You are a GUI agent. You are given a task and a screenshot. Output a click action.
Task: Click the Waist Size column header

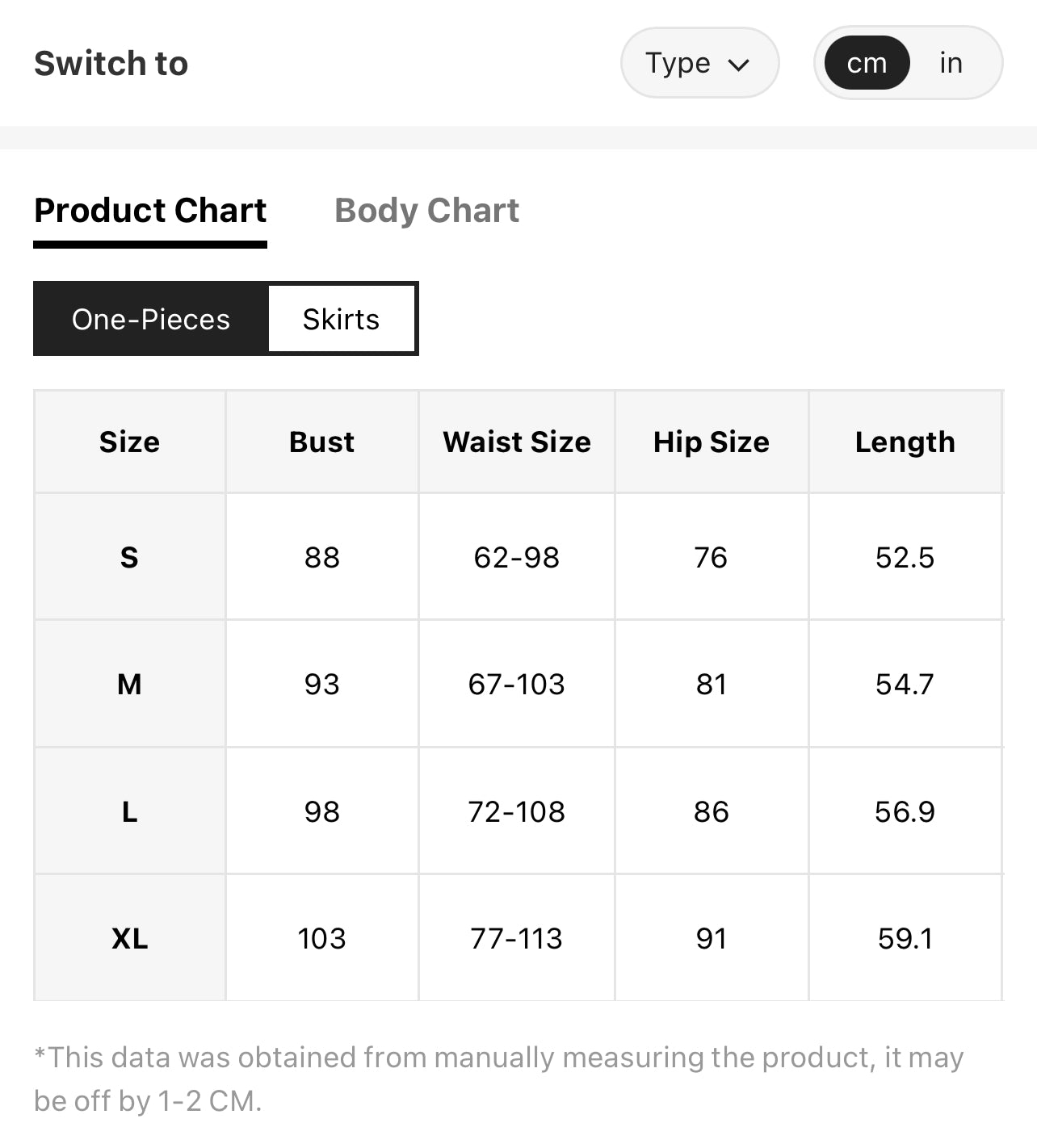pos(517,442)
